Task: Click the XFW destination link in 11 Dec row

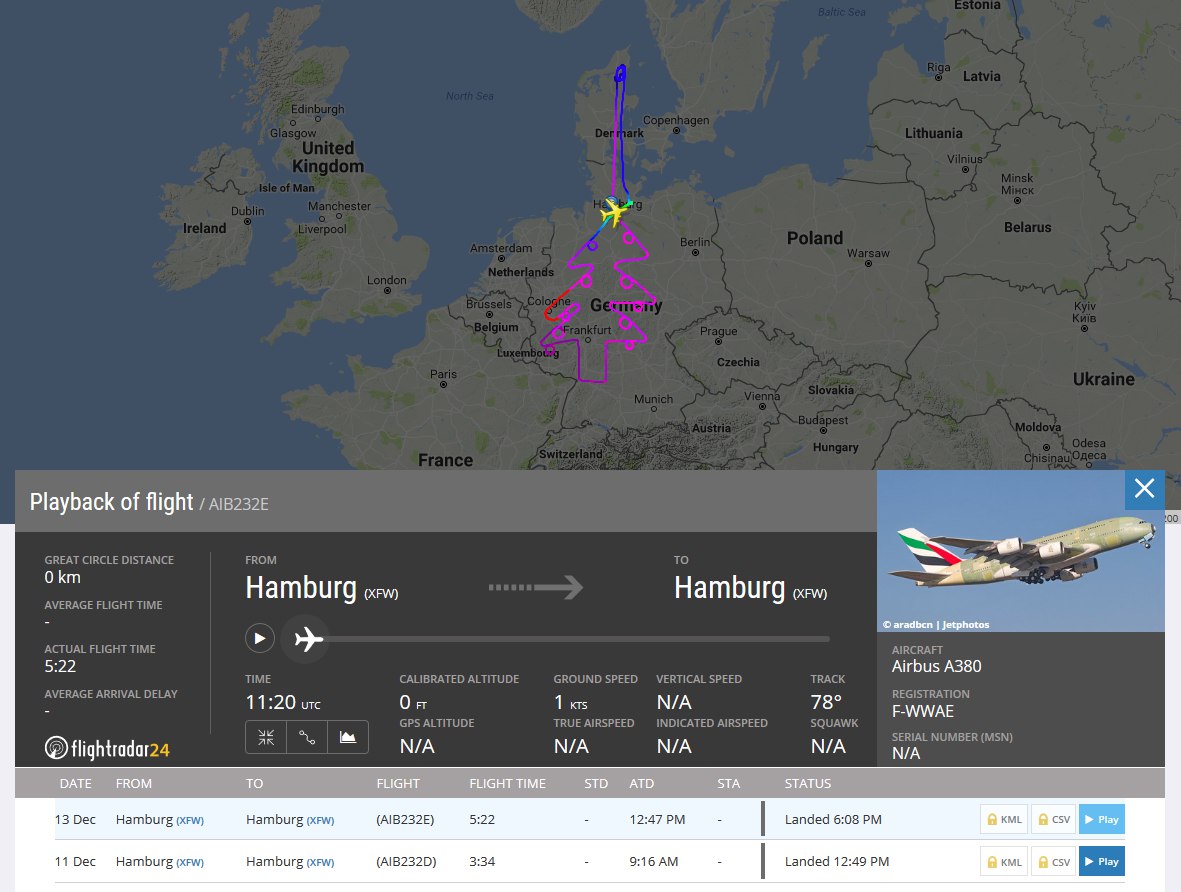Action: [x=320, y=862]
